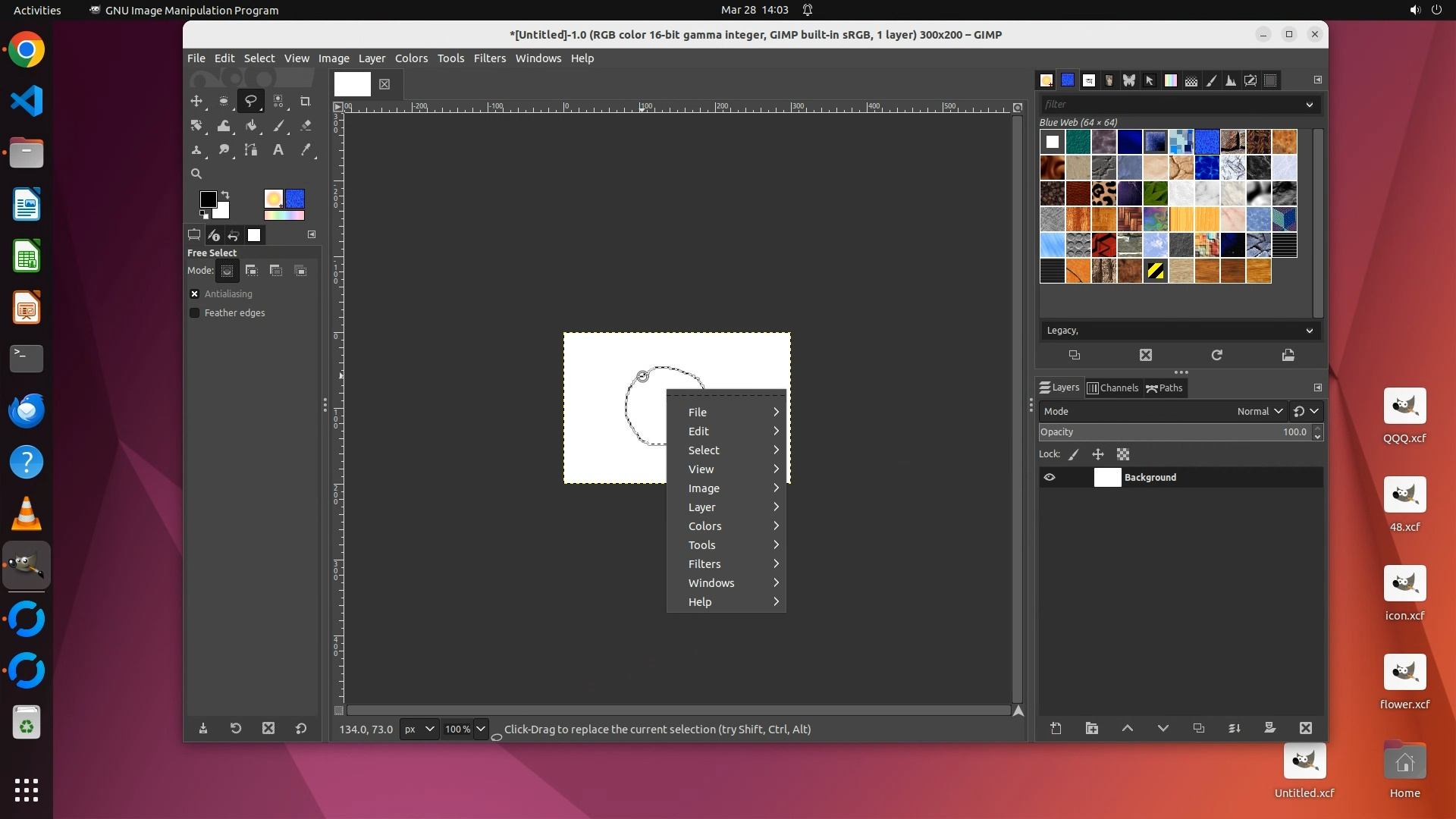Click the black foreground color swatch
This screenshot has width=1456, height=819.
(x=207, y=199)
